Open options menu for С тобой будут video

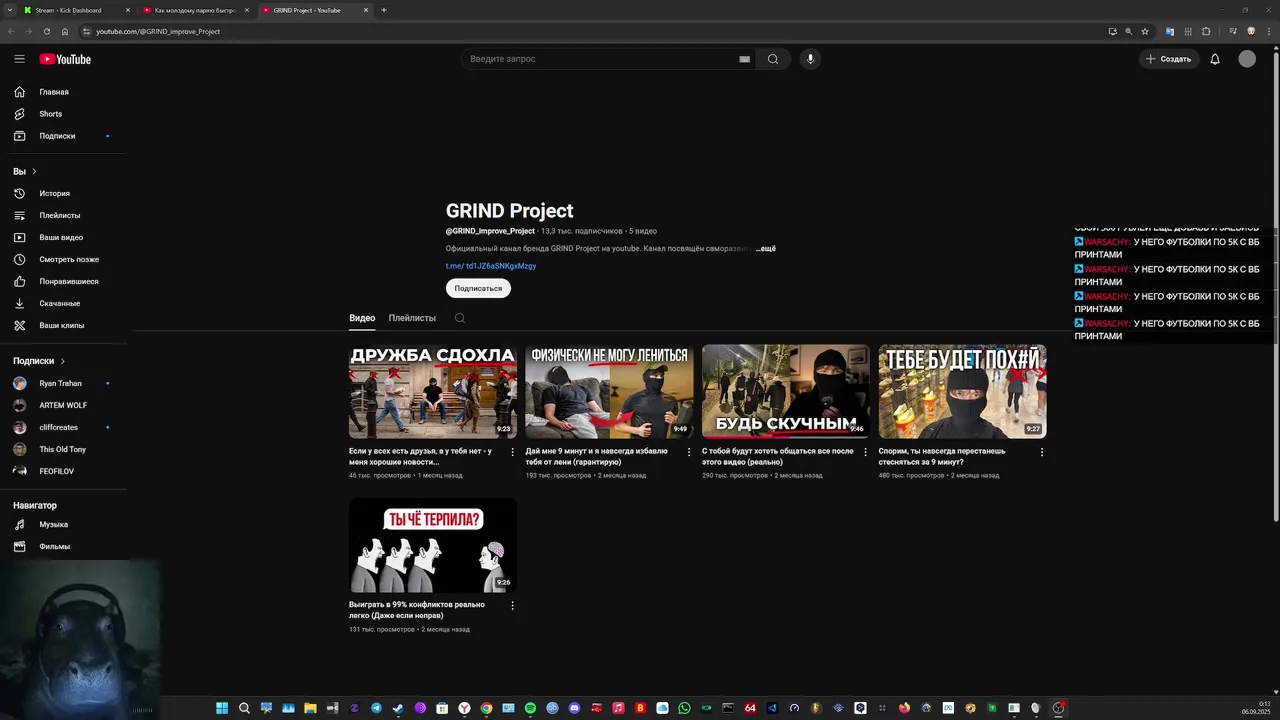(866, 452)
